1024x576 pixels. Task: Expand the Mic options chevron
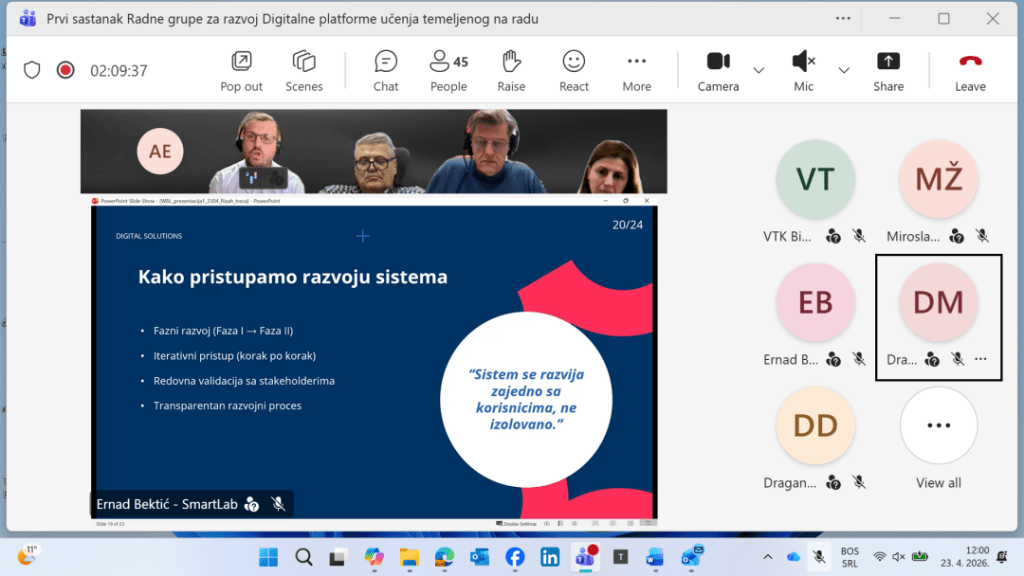(843, 70)
